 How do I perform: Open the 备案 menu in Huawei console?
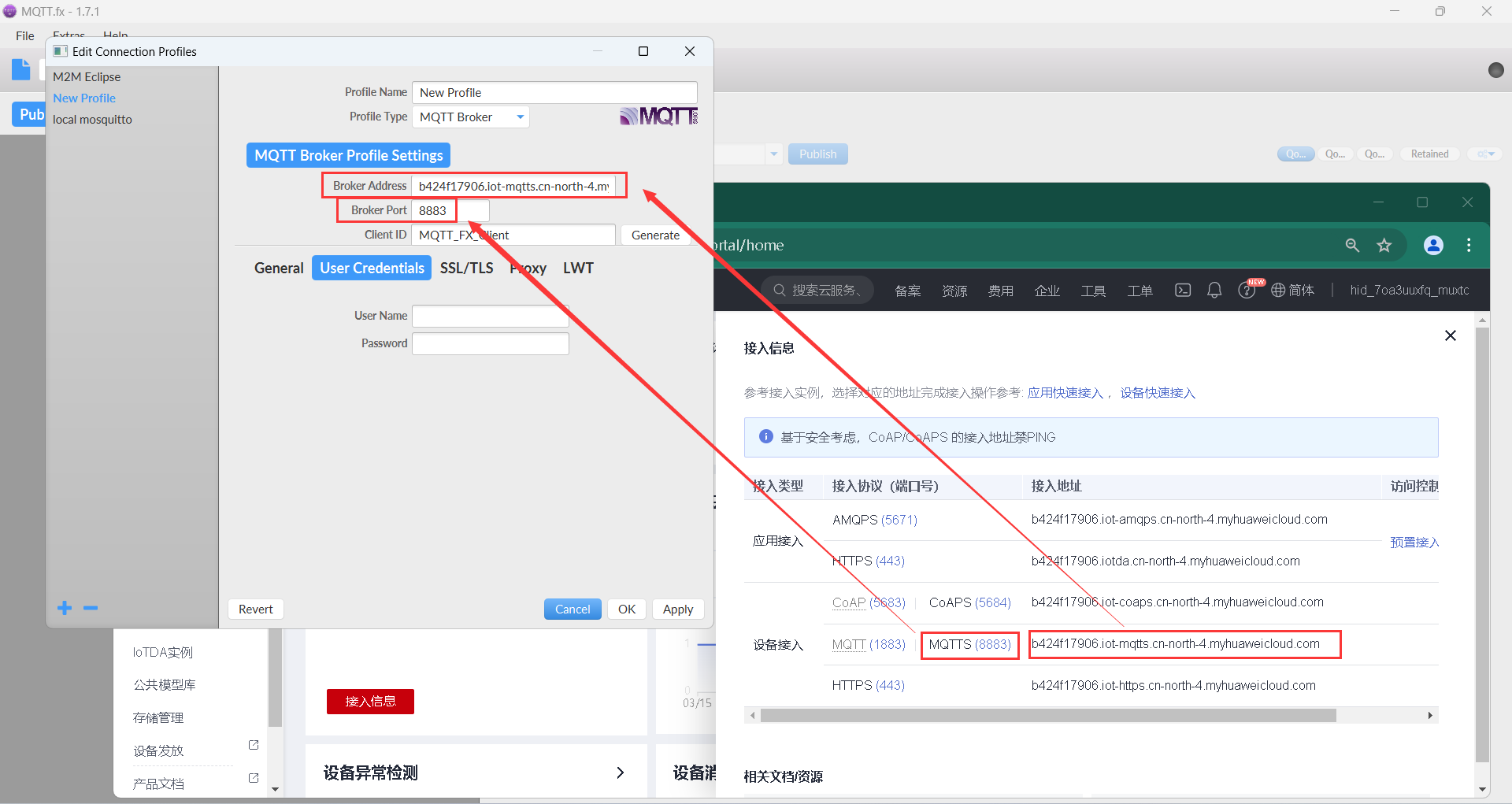click(907, 291)
